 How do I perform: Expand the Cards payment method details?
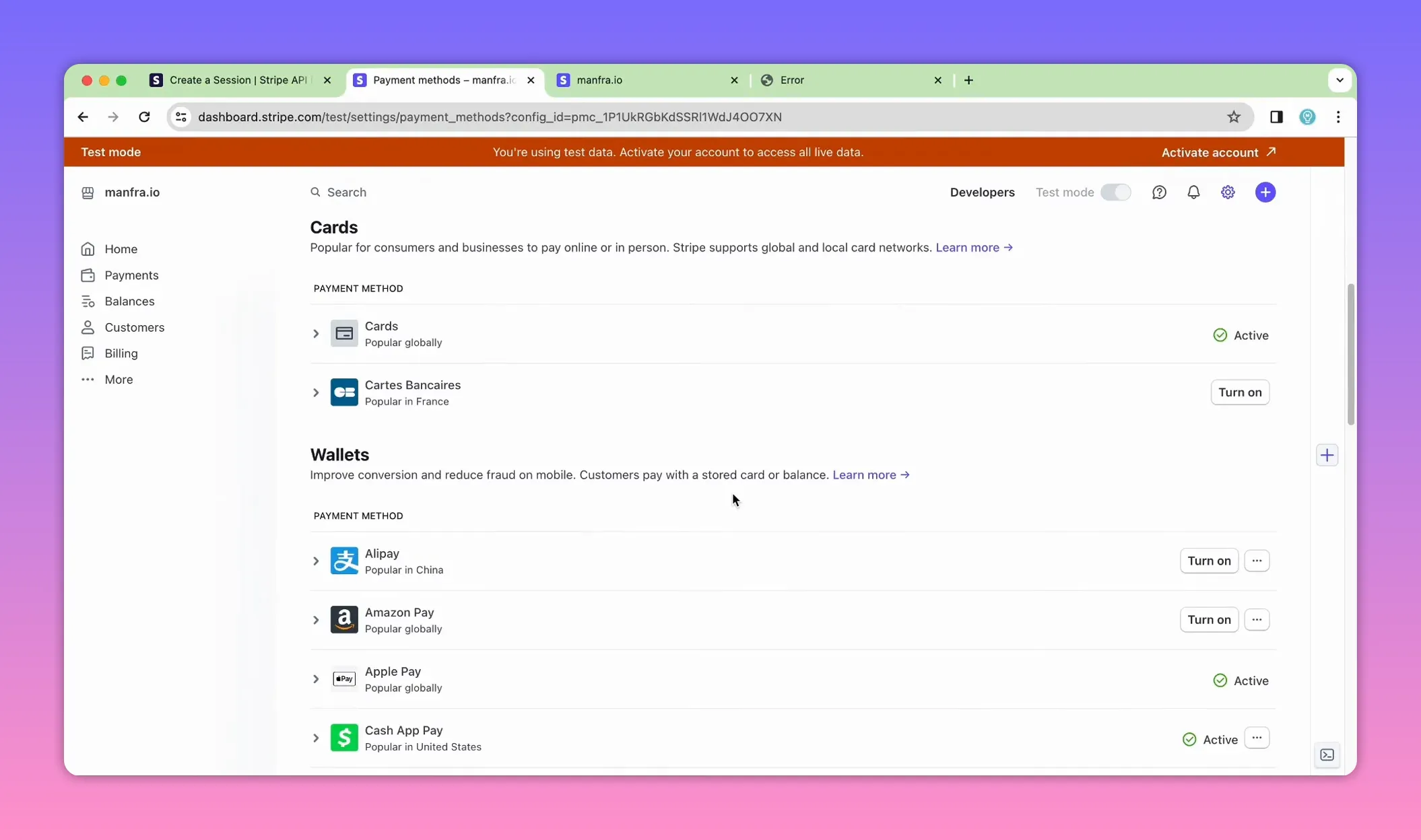coord(315,333)
